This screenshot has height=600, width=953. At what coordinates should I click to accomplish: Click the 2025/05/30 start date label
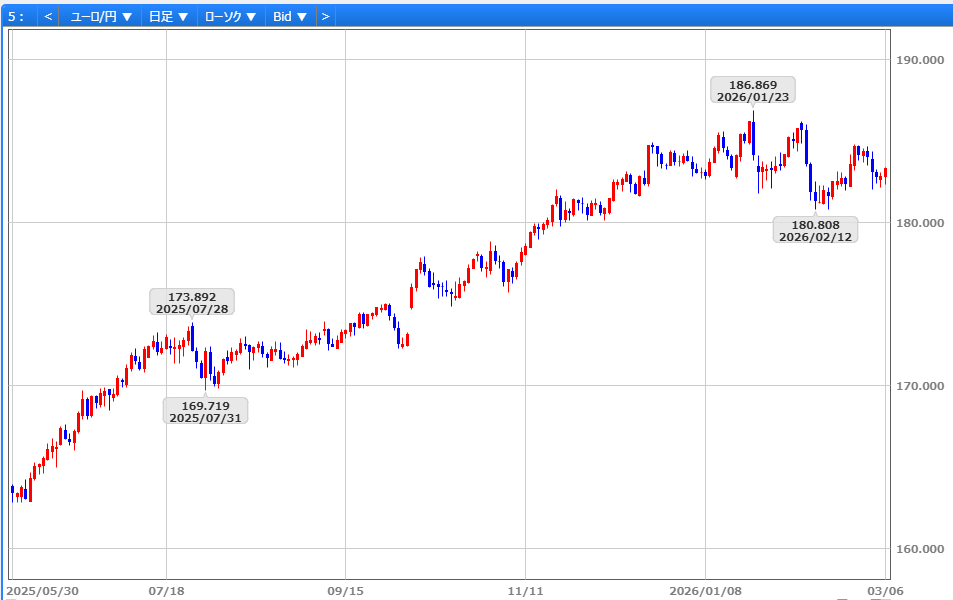[42, 591]
